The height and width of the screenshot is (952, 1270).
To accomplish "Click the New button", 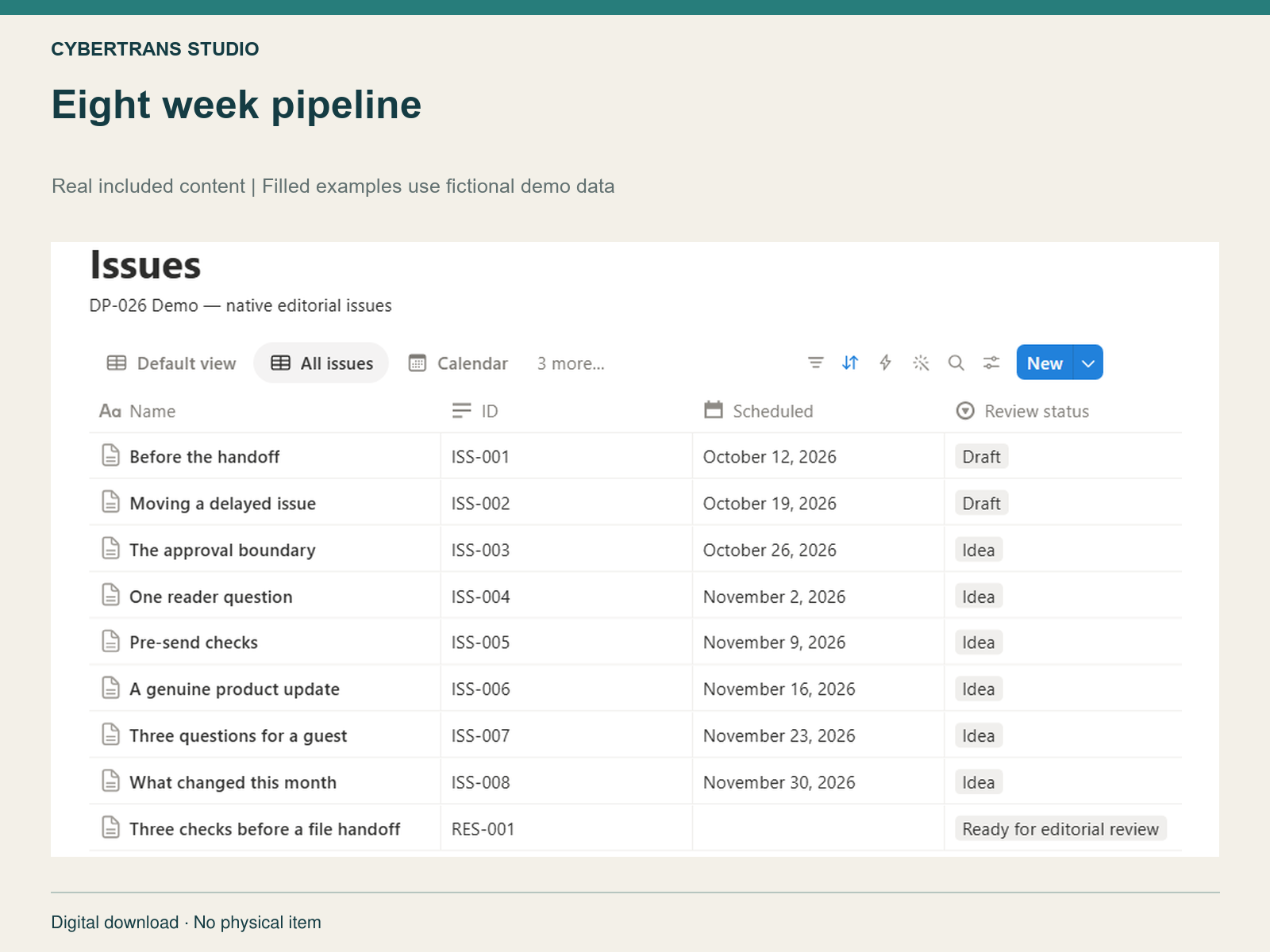I will pos(1045,363).
